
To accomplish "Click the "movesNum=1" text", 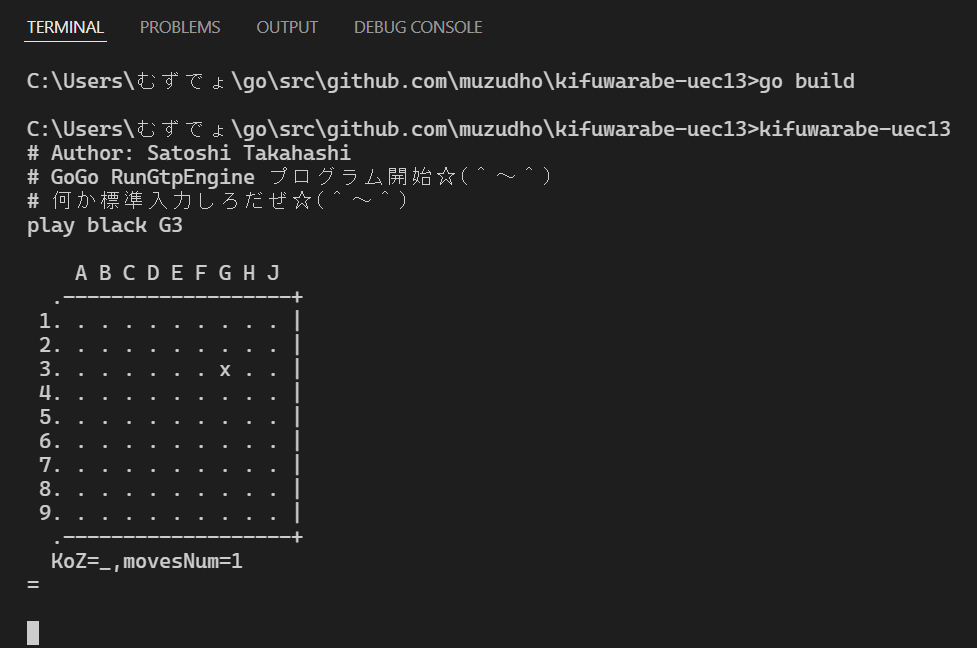I will point(183,561).
